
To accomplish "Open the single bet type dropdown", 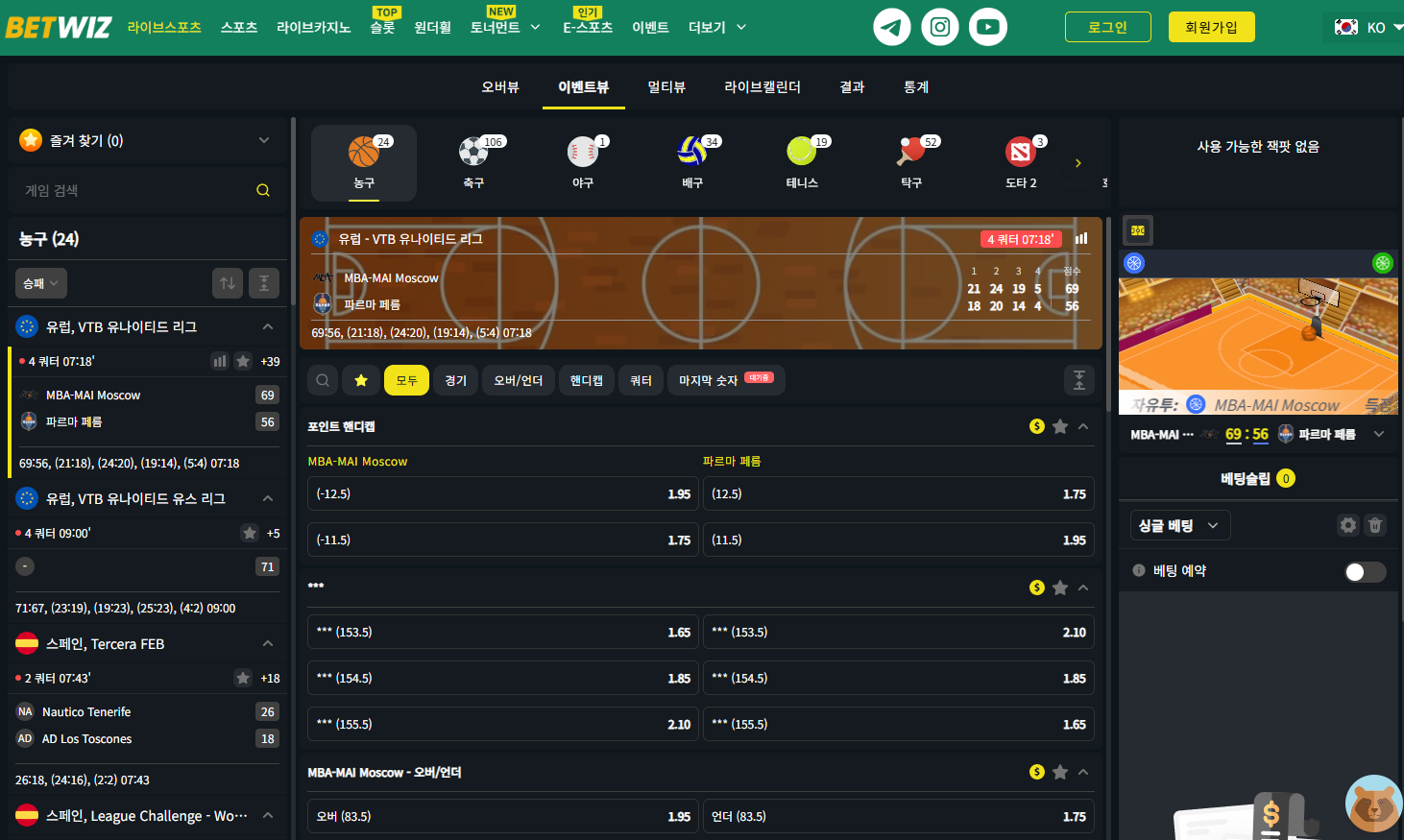I will coord(1179,525).
